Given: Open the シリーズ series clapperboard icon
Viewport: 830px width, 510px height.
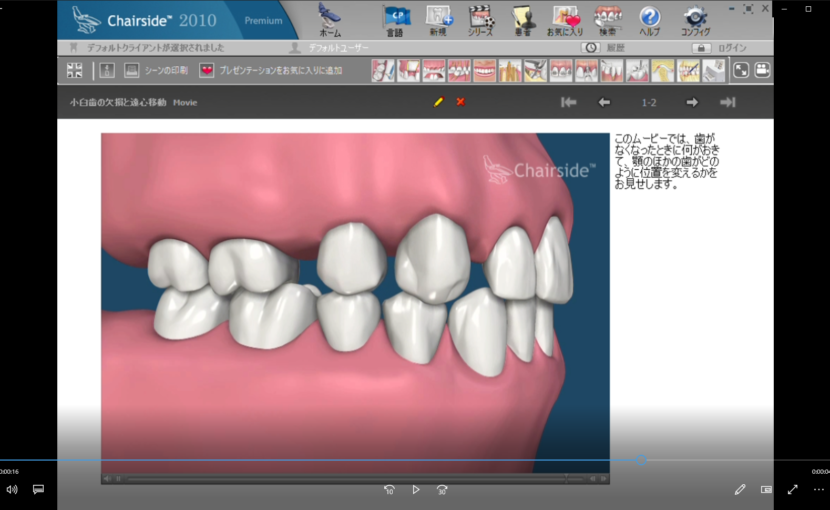Looking at the screenshot, I should tap(481, 20).
